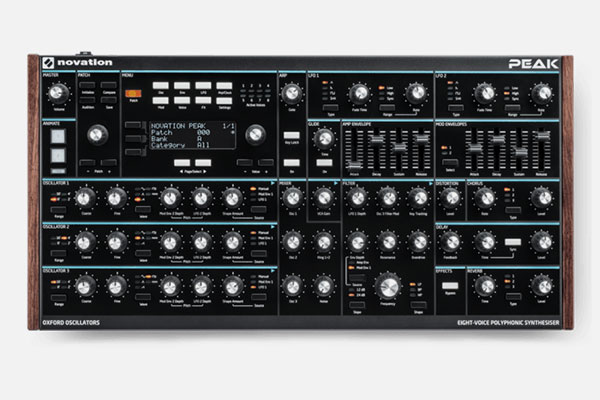Click the Master Volume knob

pos(58,93)
